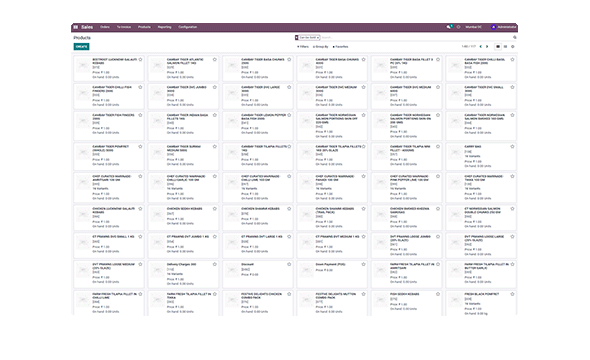Star the Delivery Charges 300 card

[214, 264]
